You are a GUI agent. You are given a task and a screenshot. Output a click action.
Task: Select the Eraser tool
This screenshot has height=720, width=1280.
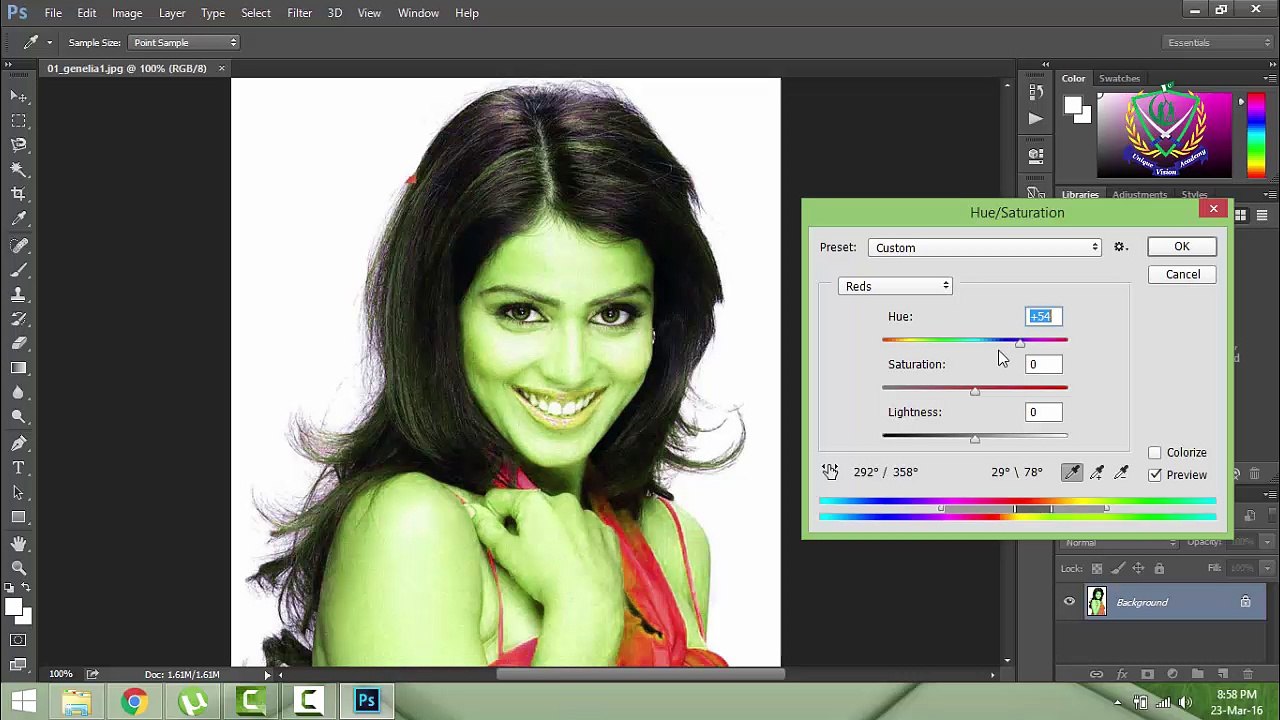coord(18,344)
